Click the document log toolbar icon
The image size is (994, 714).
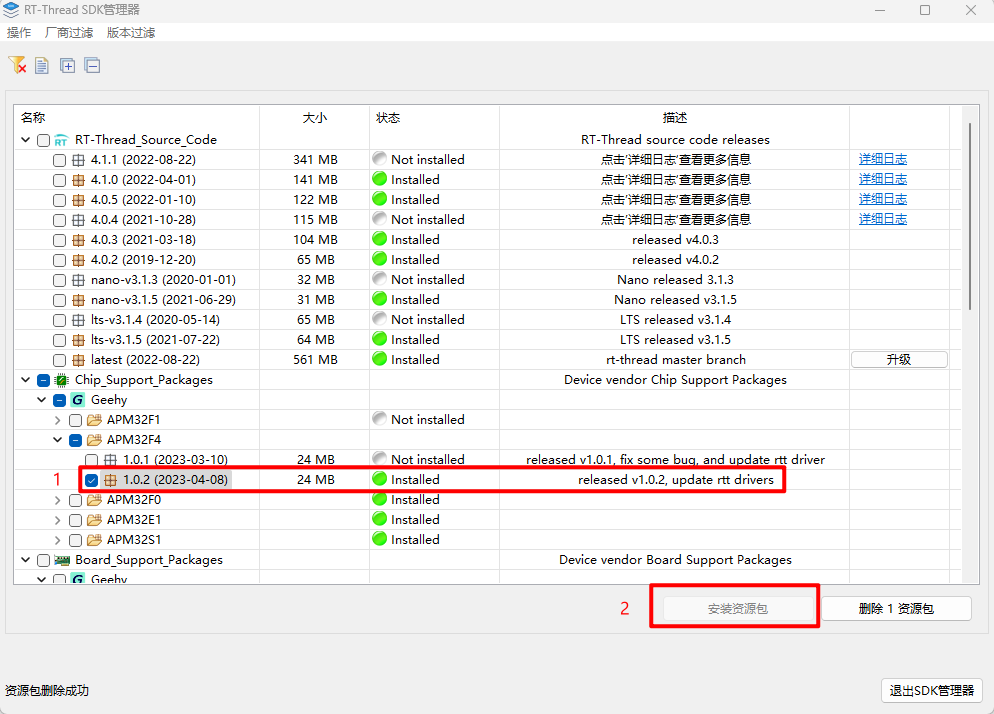point(42,65)
